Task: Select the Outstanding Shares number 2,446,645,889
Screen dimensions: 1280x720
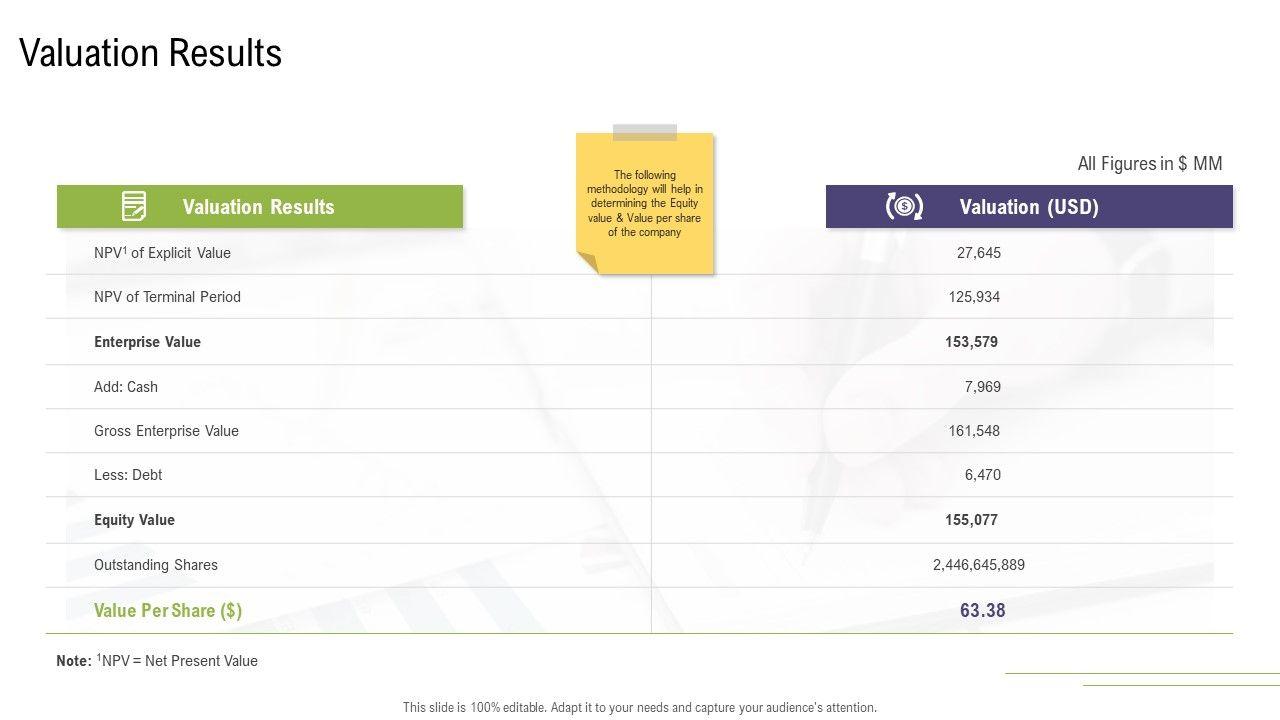Action: tap(978, 565)
